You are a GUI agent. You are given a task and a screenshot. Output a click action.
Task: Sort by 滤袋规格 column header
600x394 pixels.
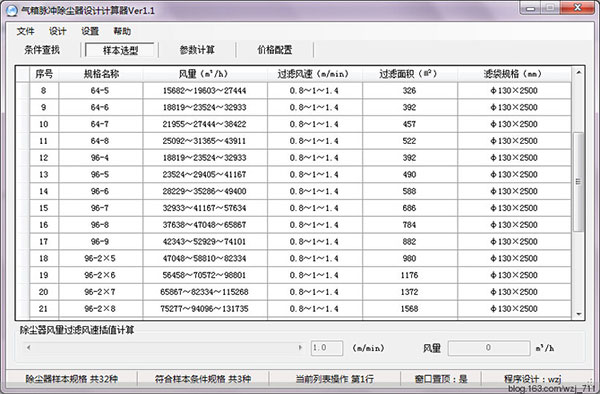pyautogui.click(x=514, y=74)
